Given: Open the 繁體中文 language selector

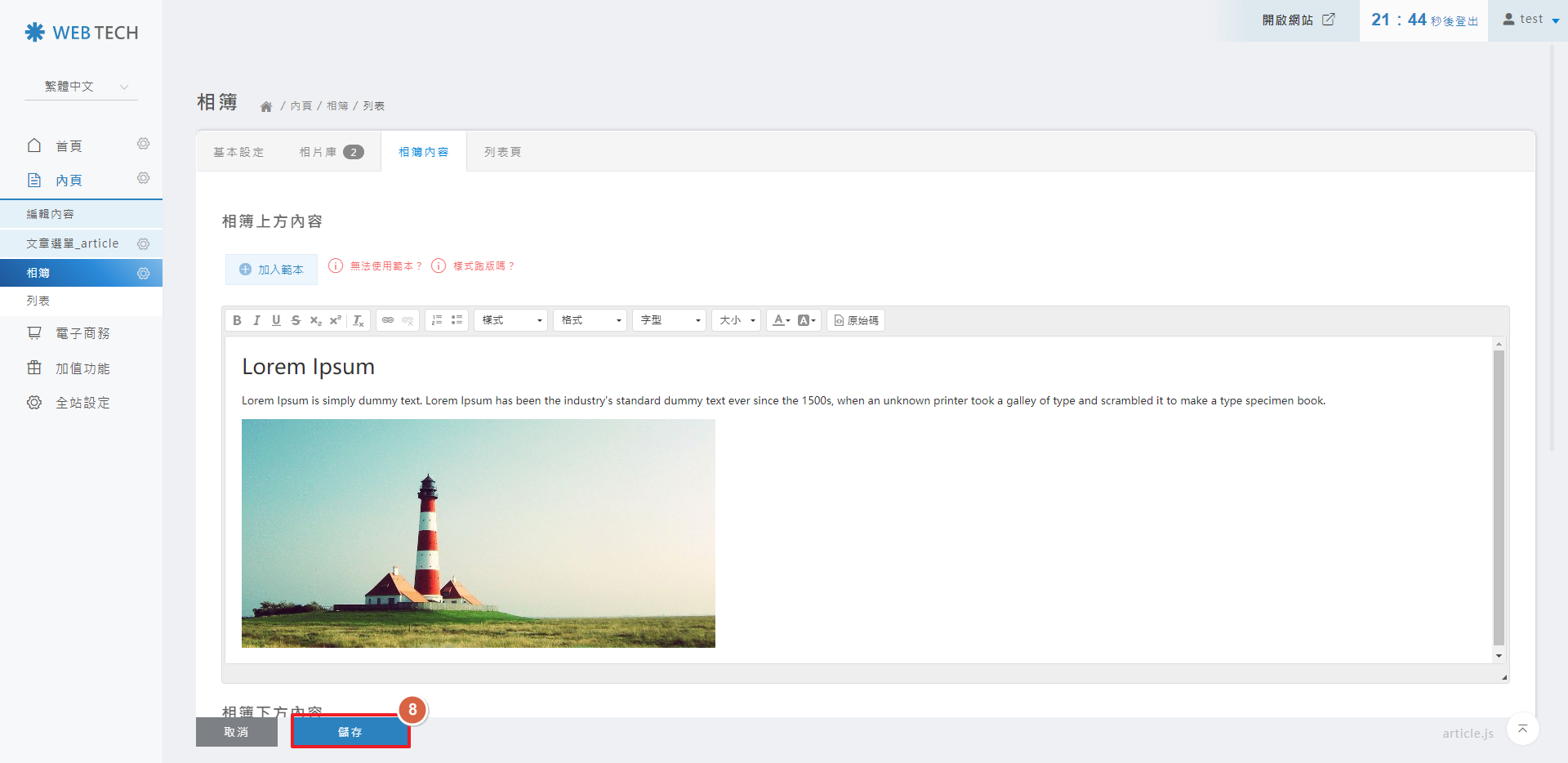Looking at the screenshot, I should [82, 87].
